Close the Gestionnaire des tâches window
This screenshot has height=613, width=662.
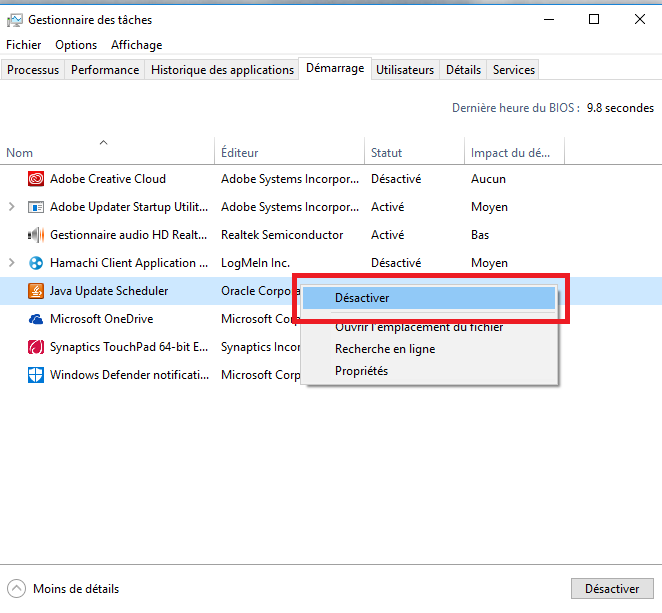coord(640,19)
